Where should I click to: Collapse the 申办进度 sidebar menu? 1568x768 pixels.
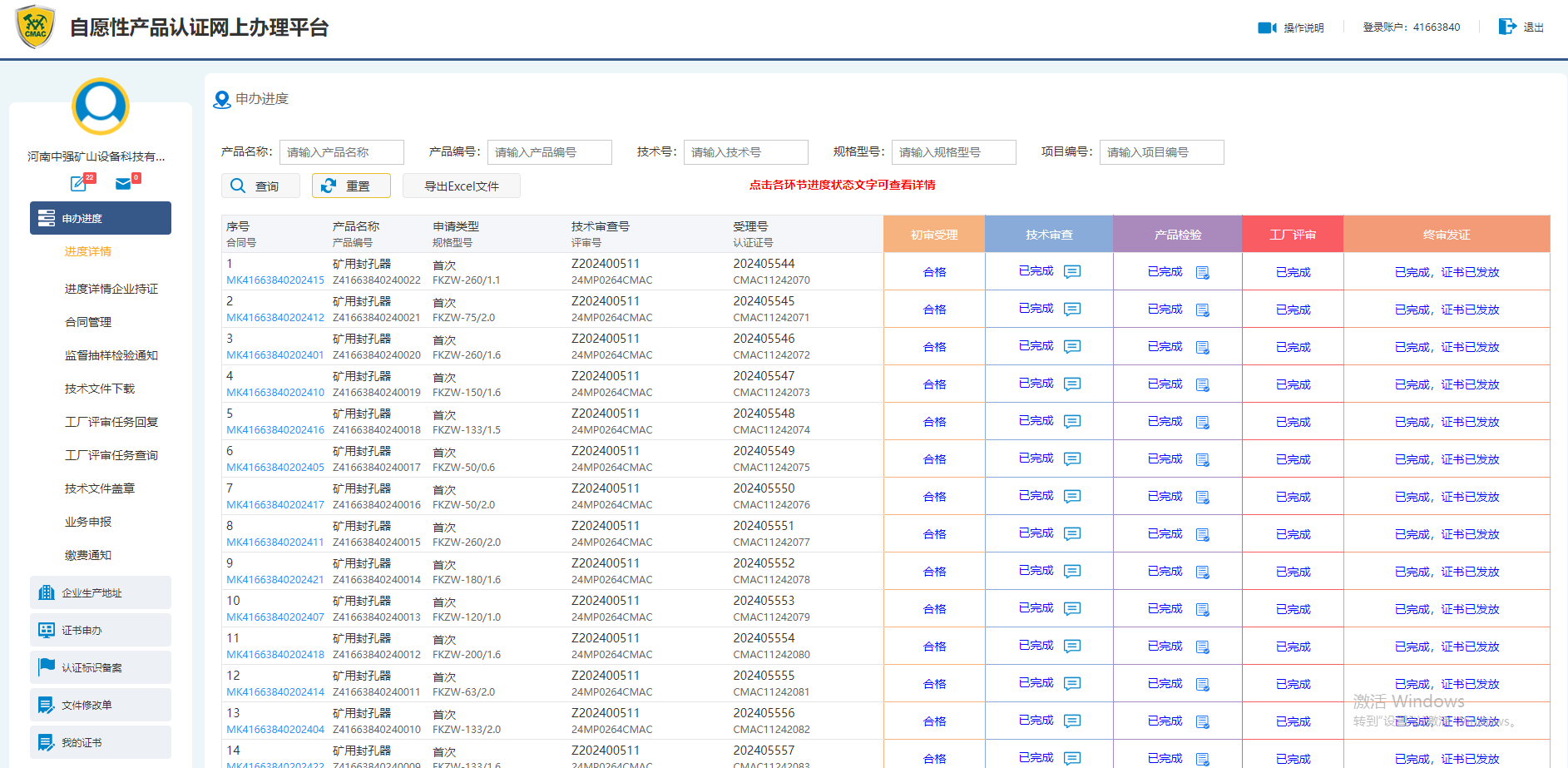pos(101,218)
